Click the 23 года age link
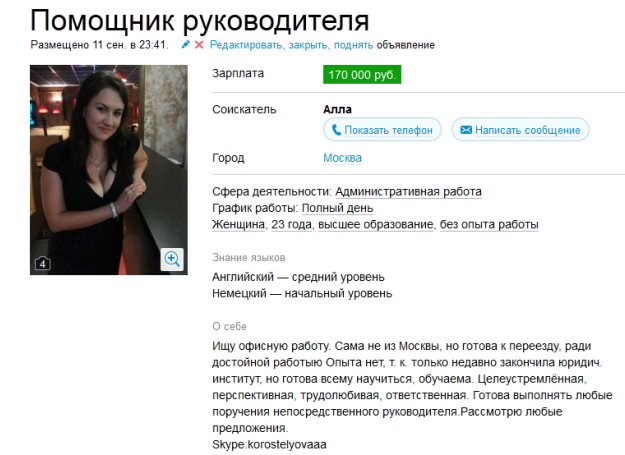Viewport: 625px width, 455px height. coord(291,224)
